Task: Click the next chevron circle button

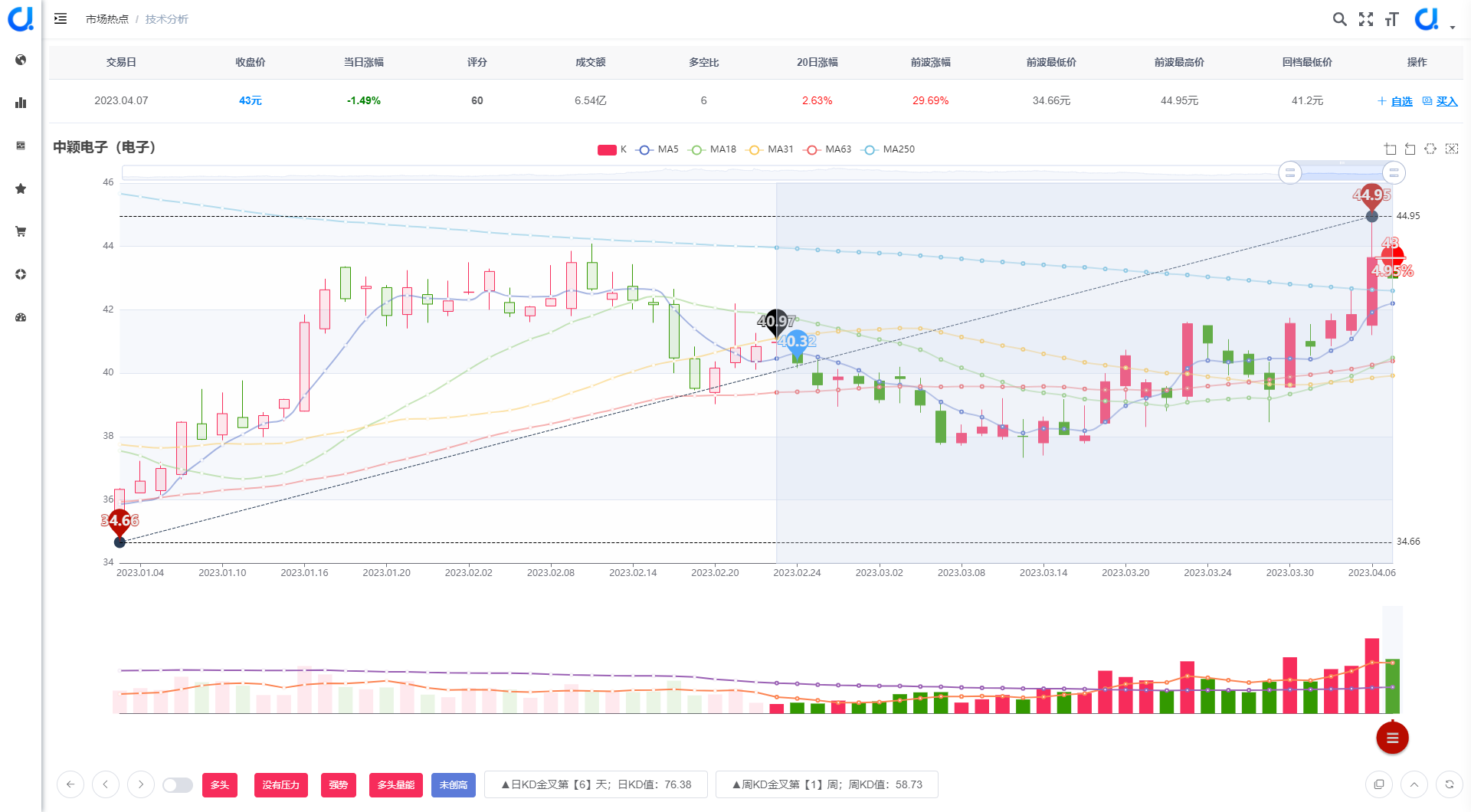Action: tap(141, 784)
